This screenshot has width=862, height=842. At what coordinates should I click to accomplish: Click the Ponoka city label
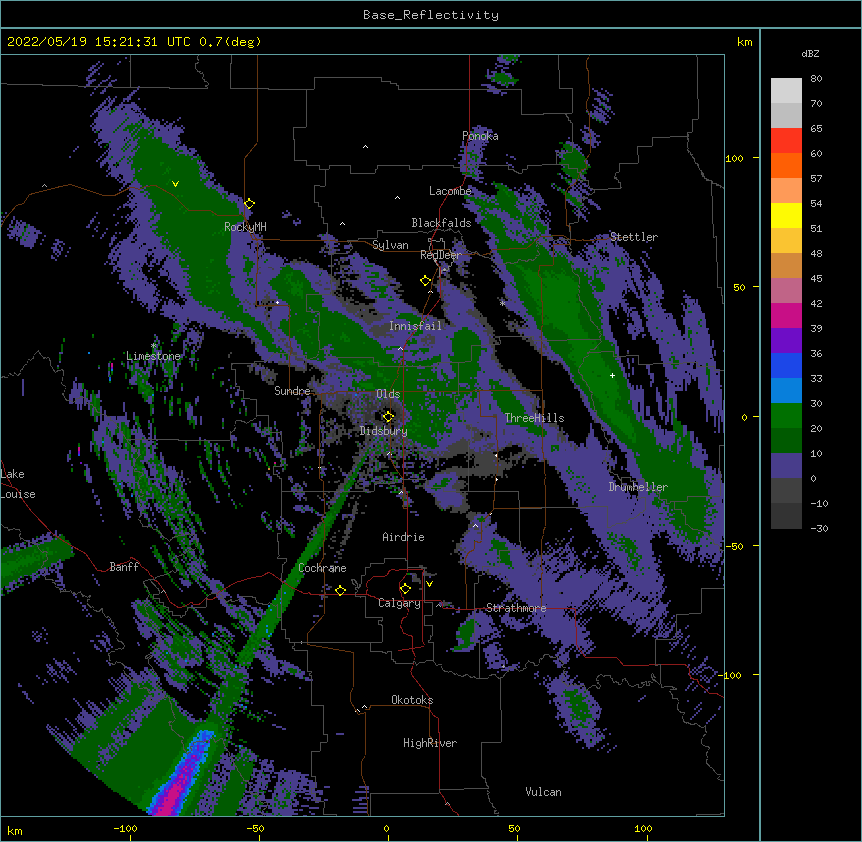(480, 136)
